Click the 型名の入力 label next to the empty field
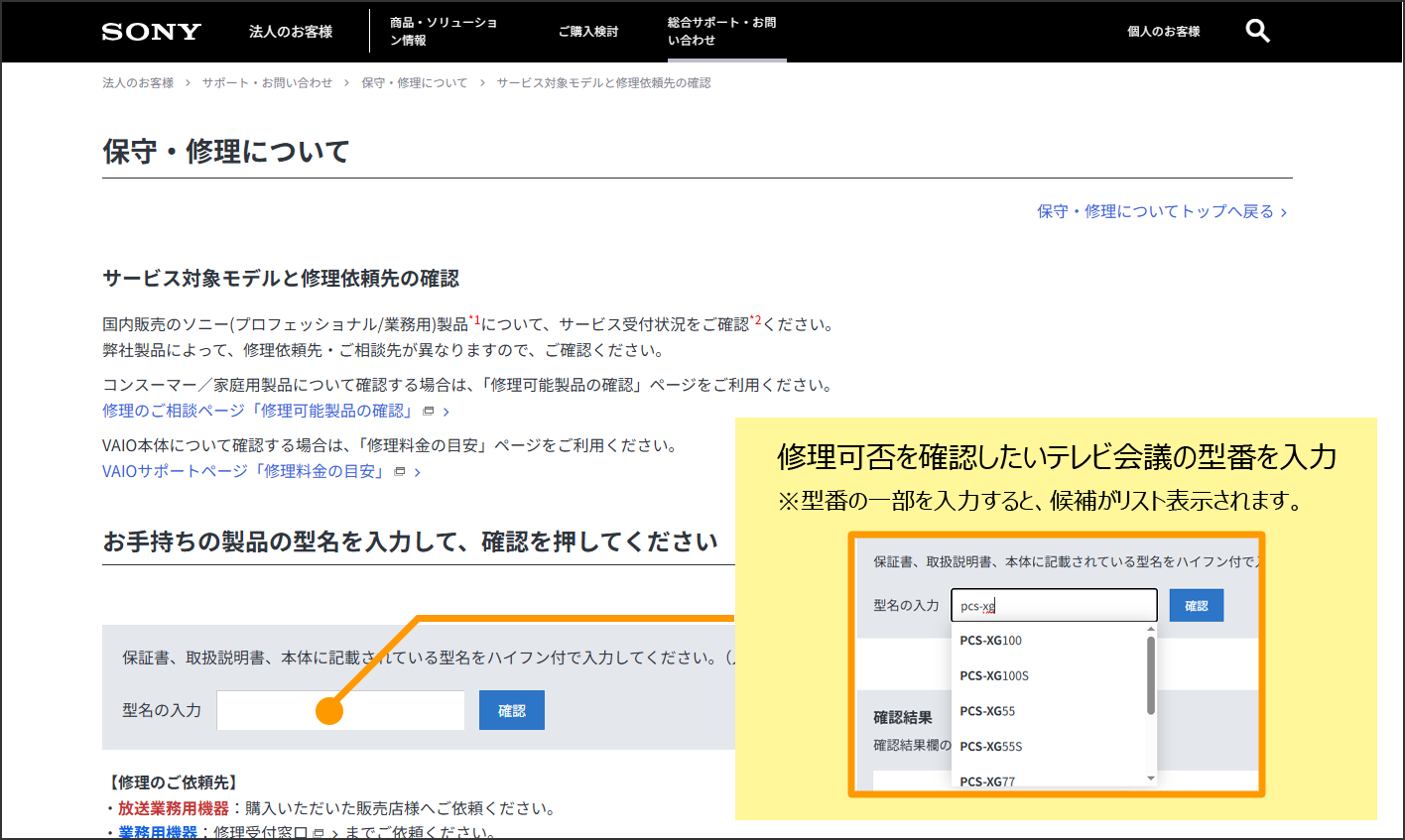The height and width of the screenshot is (840, 1405). click(162, 710)
